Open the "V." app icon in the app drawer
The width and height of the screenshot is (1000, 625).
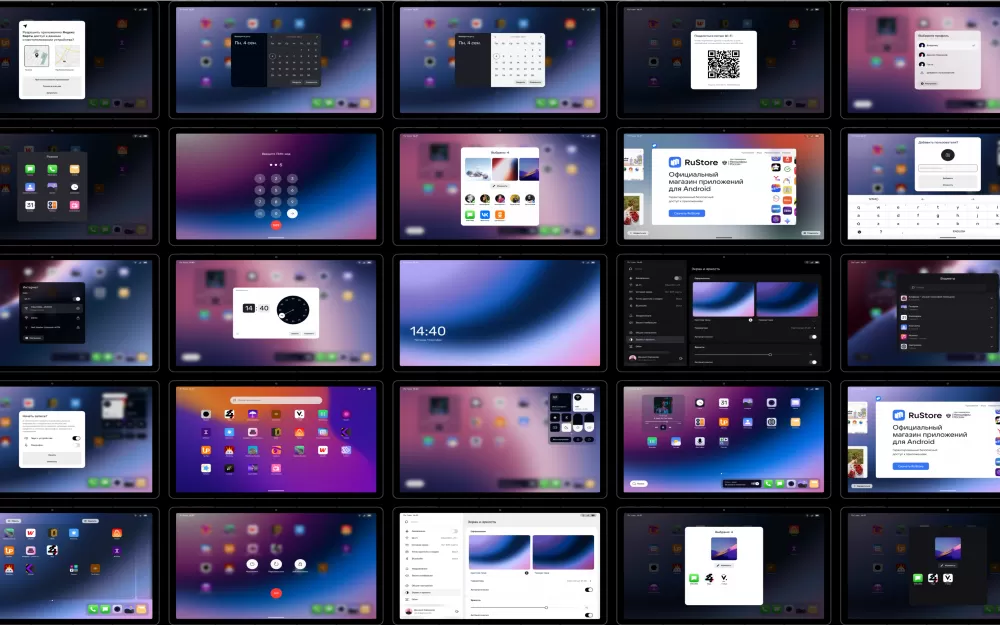coord(300,415)
